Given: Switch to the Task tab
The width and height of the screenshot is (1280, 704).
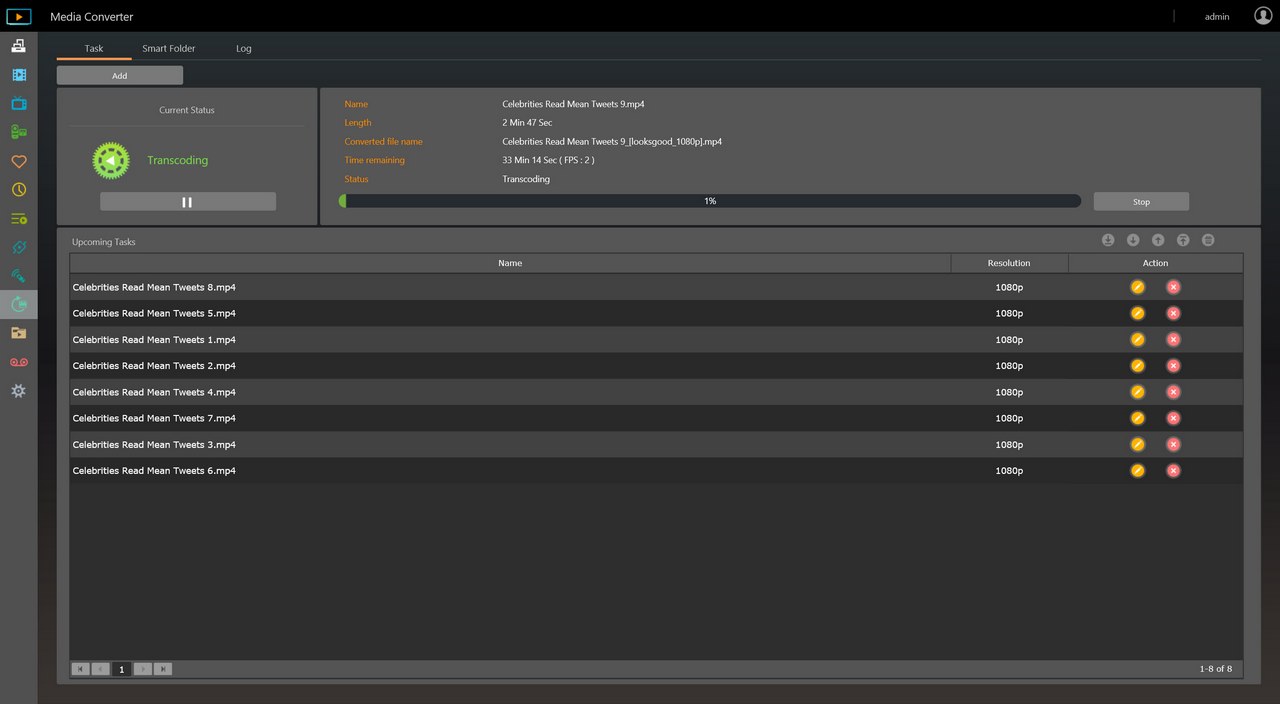Looking at the screenshot, I should (94, 48).
